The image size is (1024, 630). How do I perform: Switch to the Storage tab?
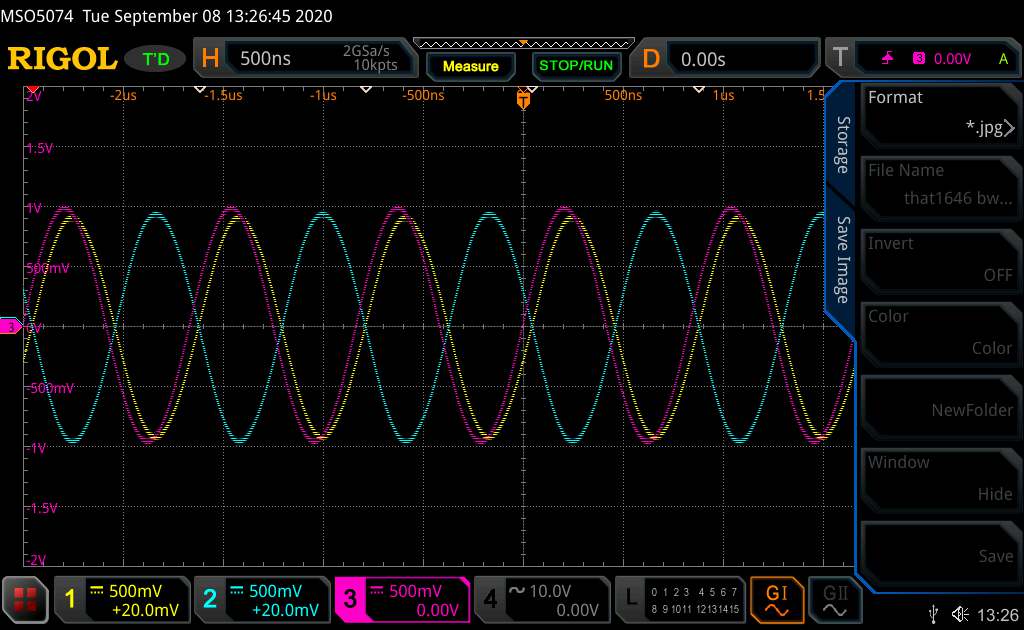tap(843, 146)
